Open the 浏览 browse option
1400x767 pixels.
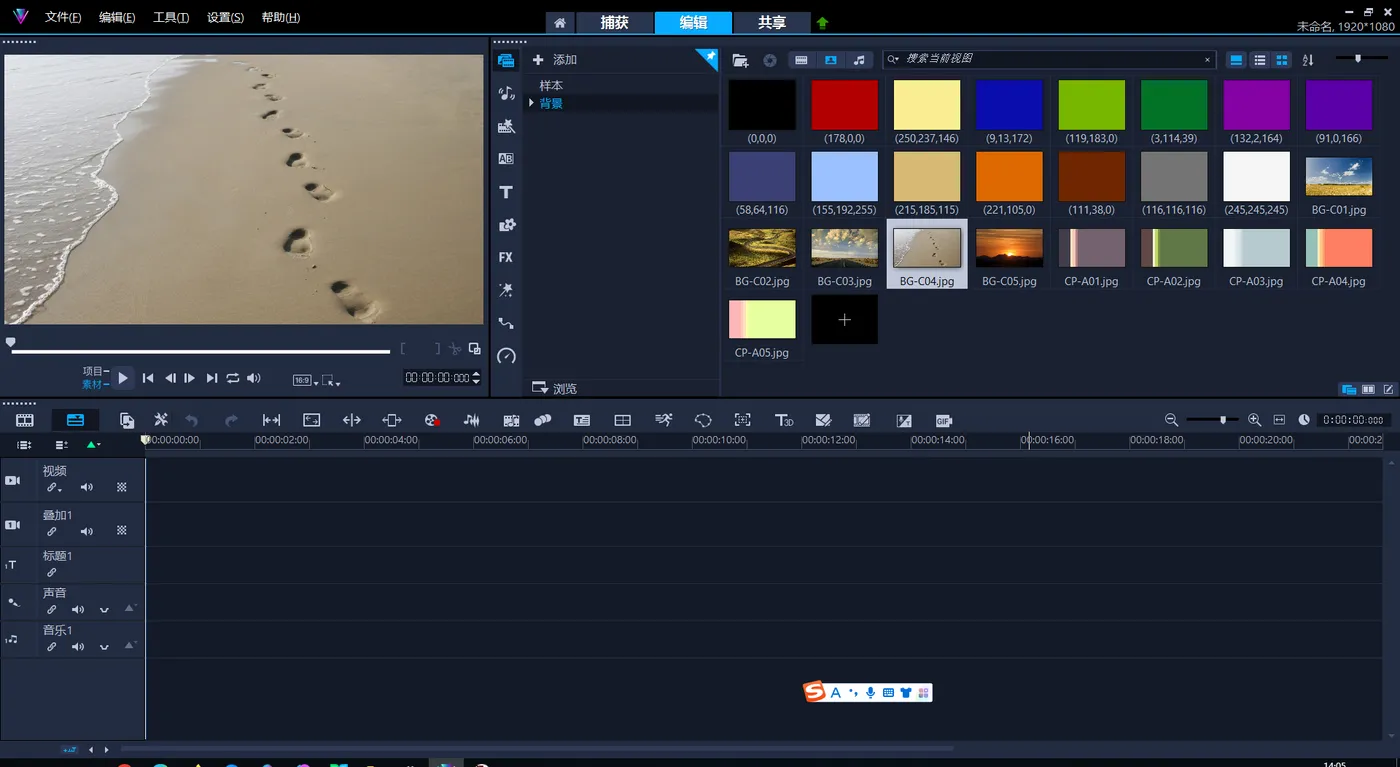(554, 388)
